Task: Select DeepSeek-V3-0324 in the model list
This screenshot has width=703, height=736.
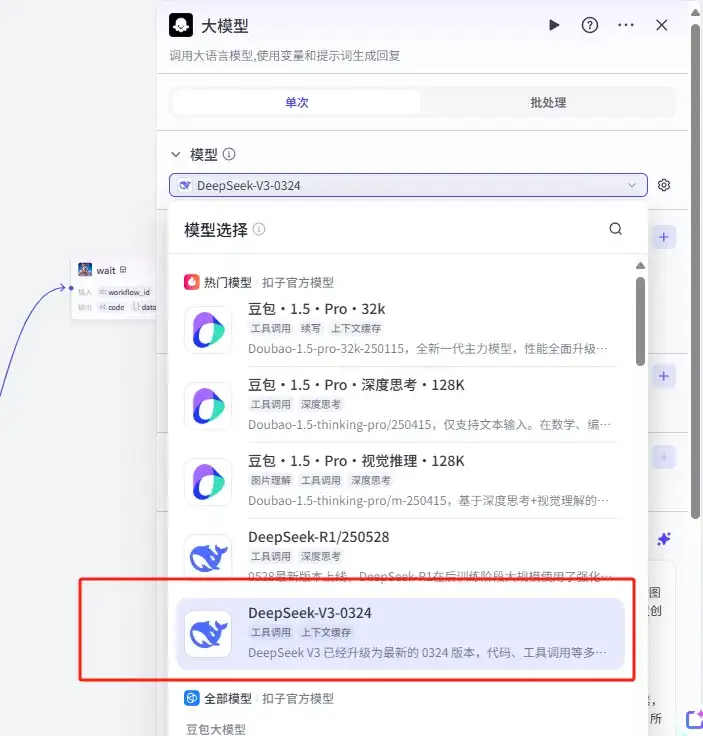Action: click(400, 633)
